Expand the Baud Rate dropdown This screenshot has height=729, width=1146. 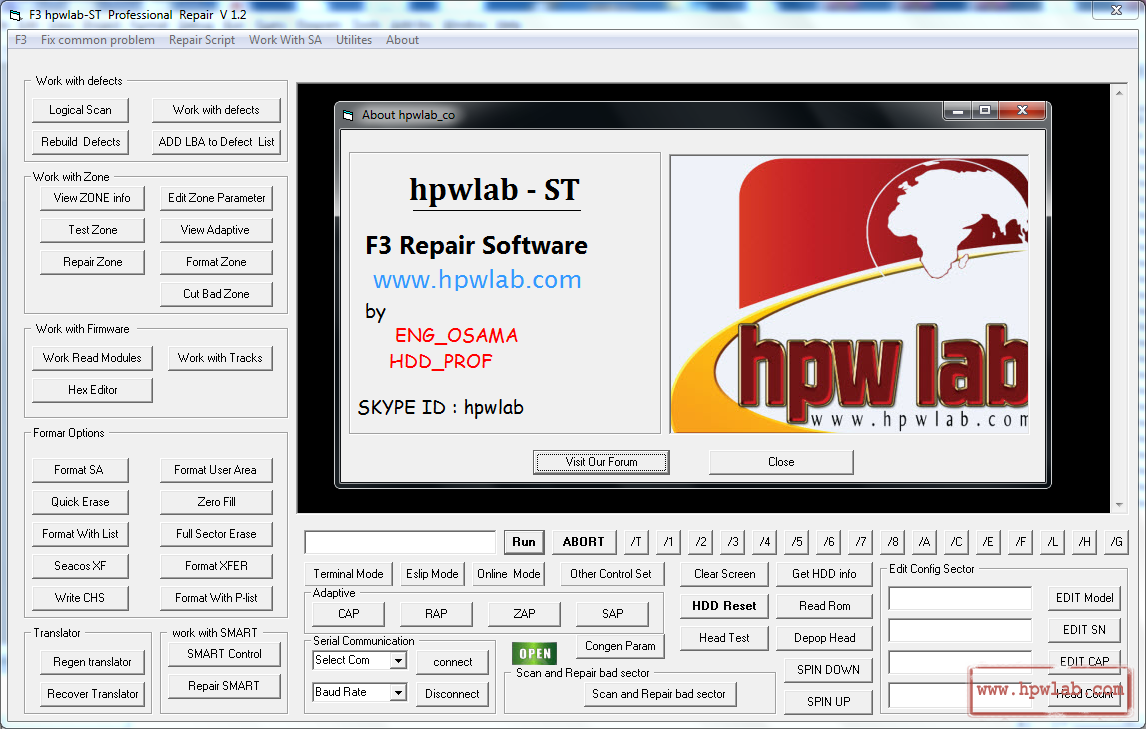(398, 692)
